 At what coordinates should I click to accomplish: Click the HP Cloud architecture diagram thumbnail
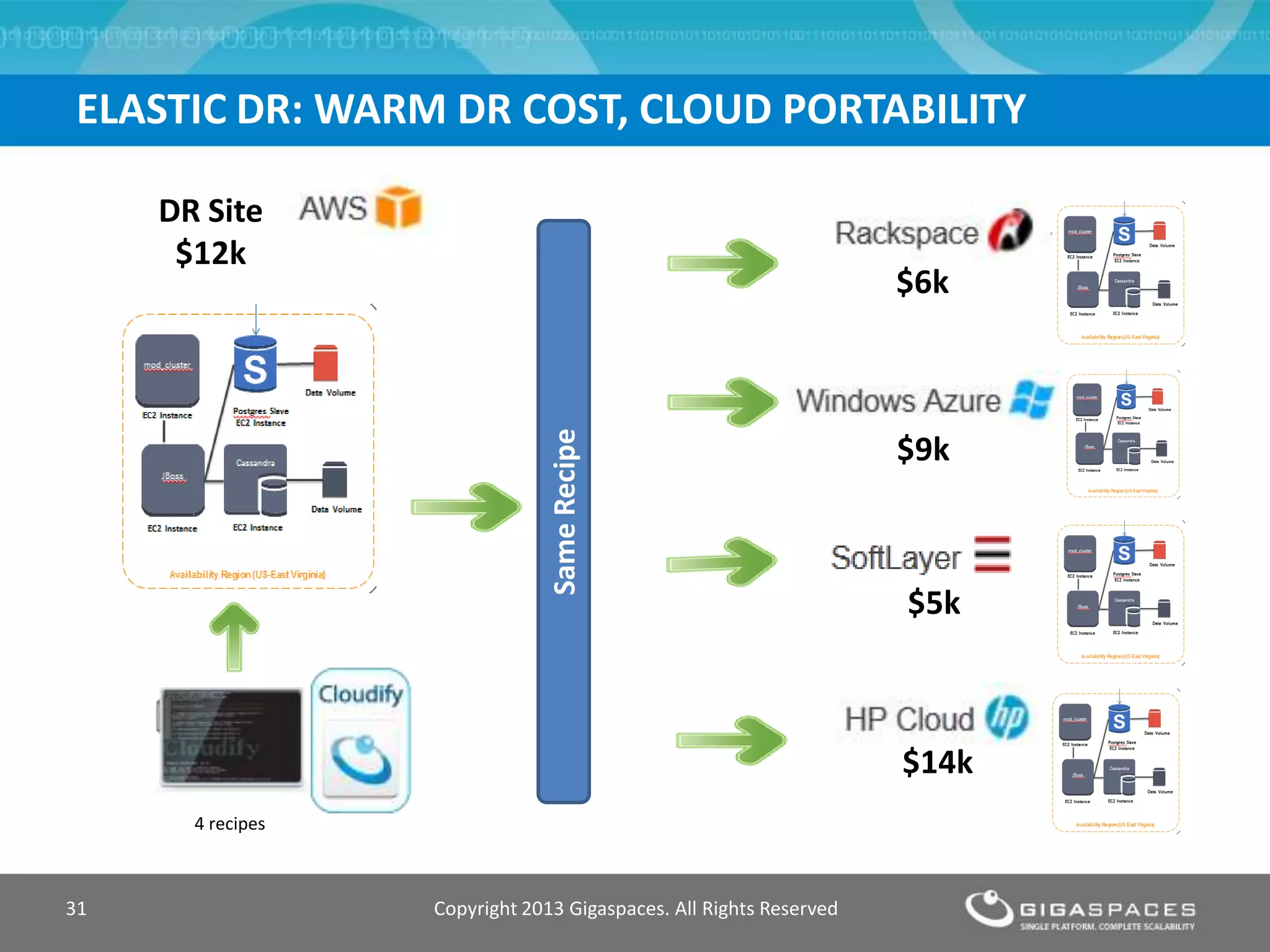click(1115, 762)
